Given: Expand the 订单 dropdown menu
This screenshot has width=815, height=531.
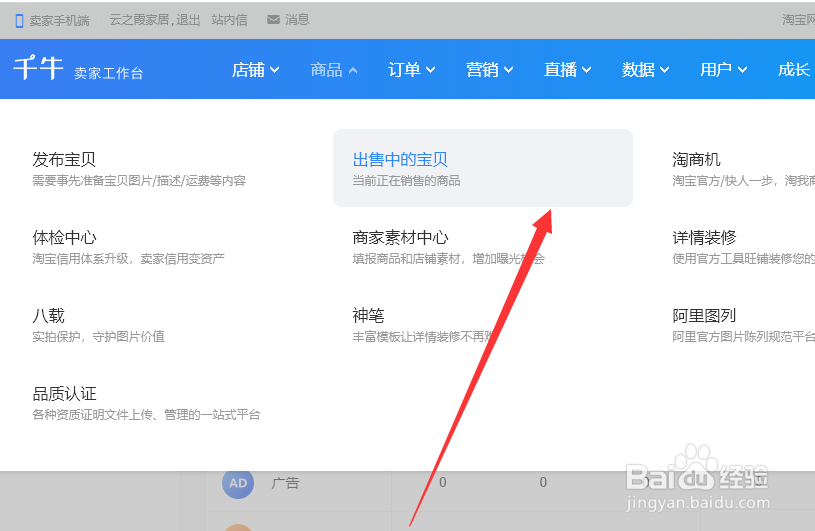Looking at the screenshot, I should (x=412, y=70).
